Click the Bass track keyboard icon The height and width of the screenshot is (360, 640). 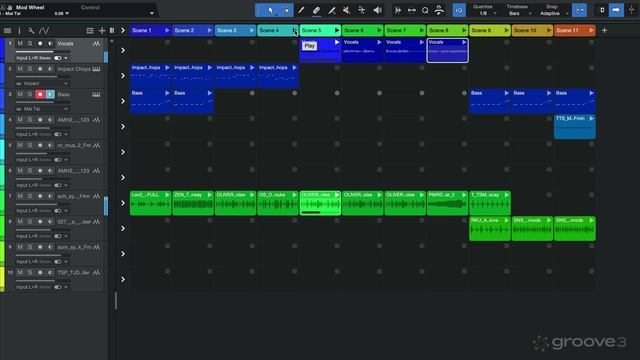pyautogui.click(x=96, y=94)
